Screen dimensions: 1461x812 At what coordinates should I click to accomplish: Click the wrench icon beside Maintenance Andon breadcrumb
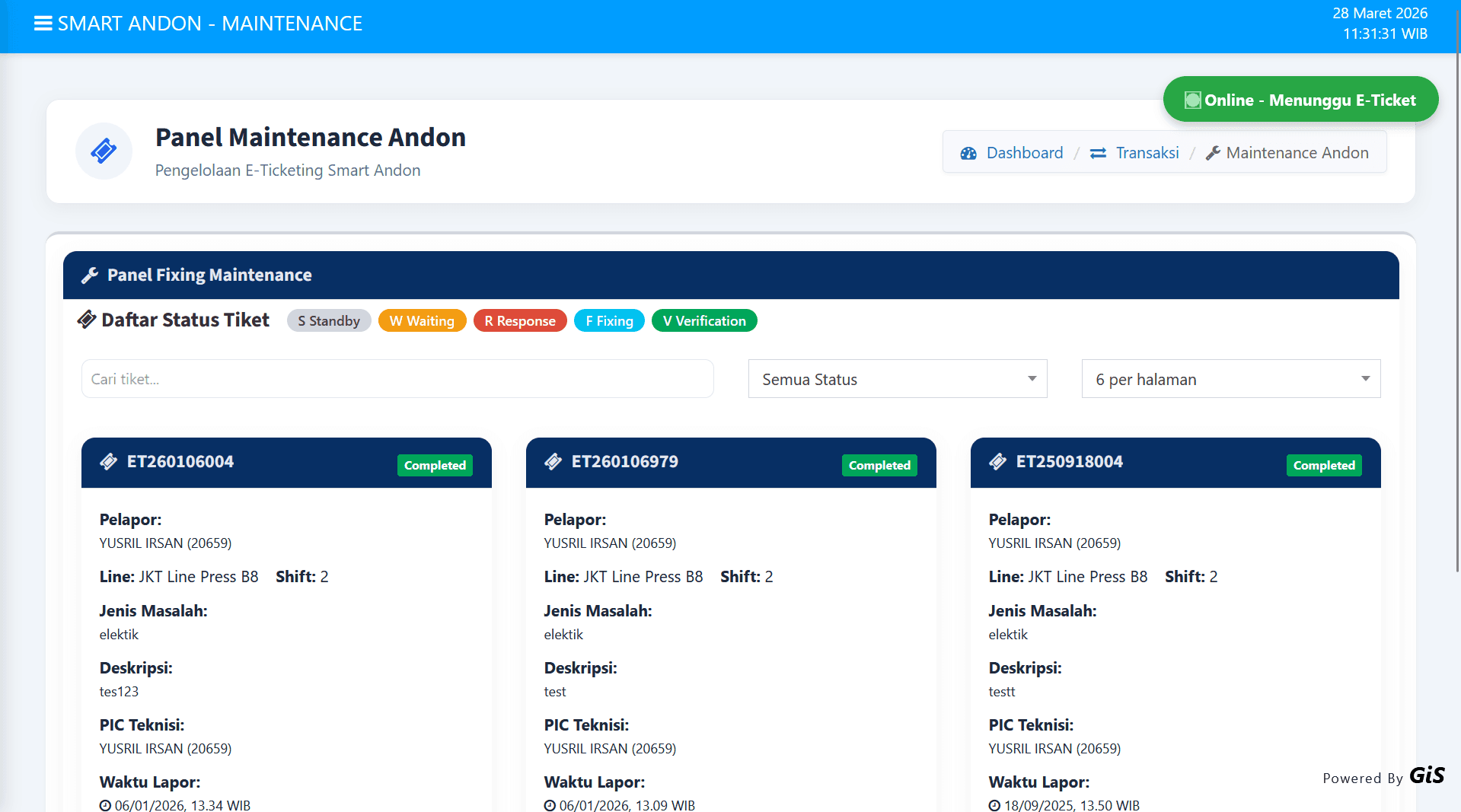(1213, 153)
